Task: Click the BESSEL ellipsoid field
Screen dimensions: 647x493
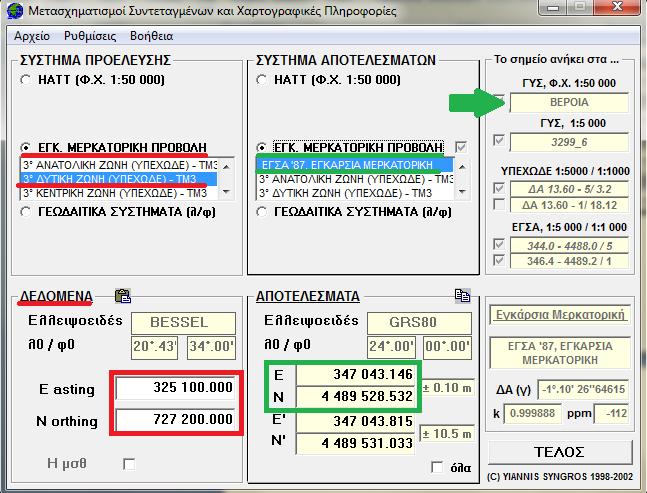Action: [183, 323]
